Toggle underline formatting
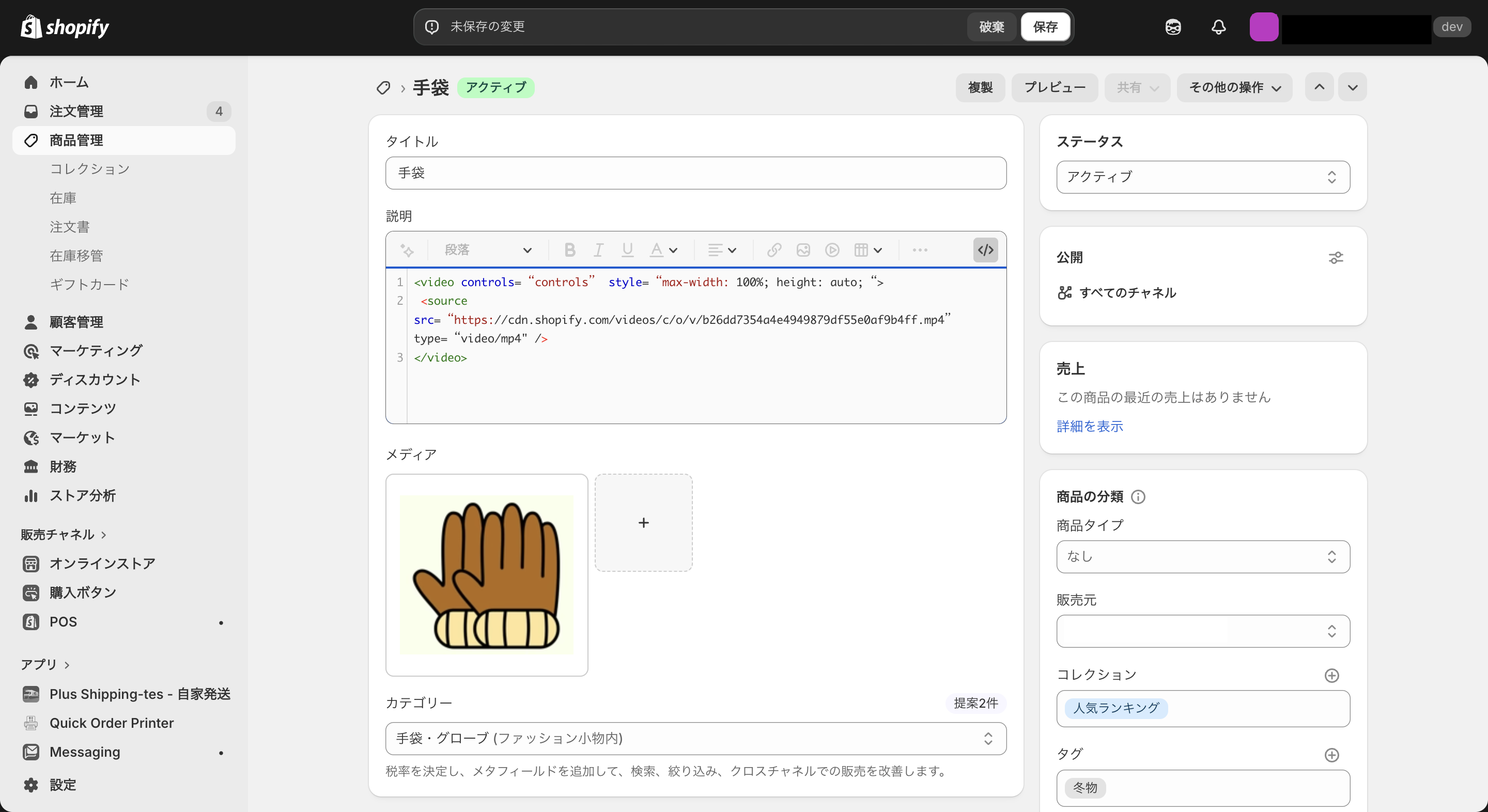Image resolution: width=1488 pixels, height=812 pixels. point(627,250)
